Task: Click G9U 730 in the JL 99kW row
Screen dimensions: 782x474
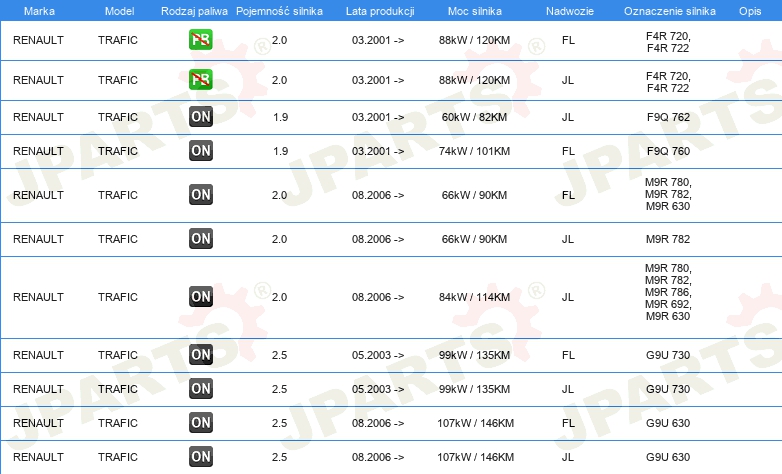Action: (668, 389)
